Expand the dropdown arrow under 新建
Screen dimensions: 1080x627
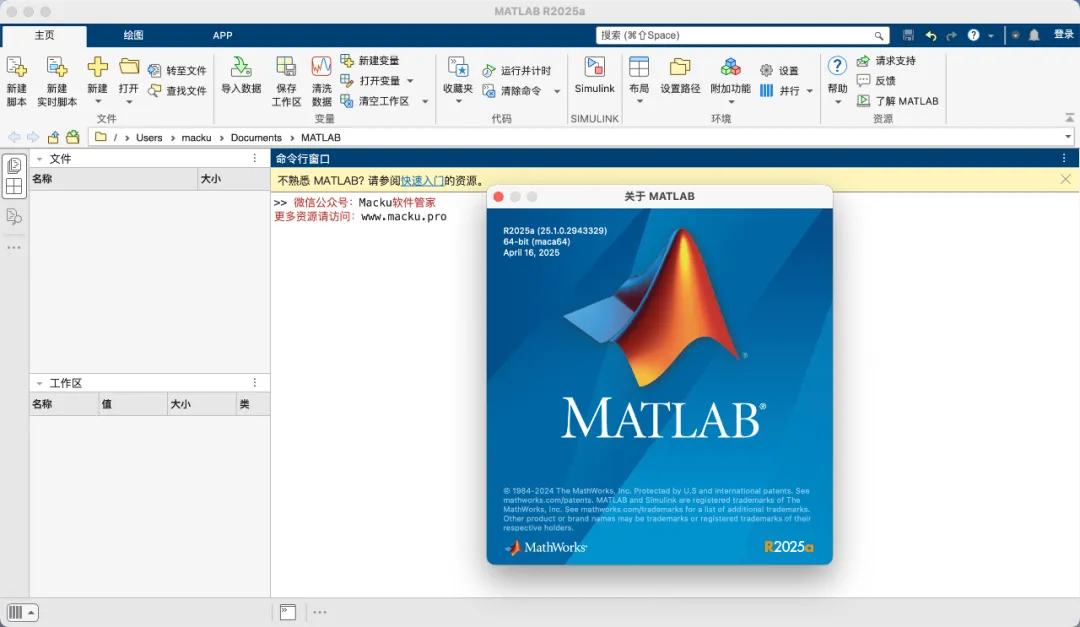click(x=97, y=102)
